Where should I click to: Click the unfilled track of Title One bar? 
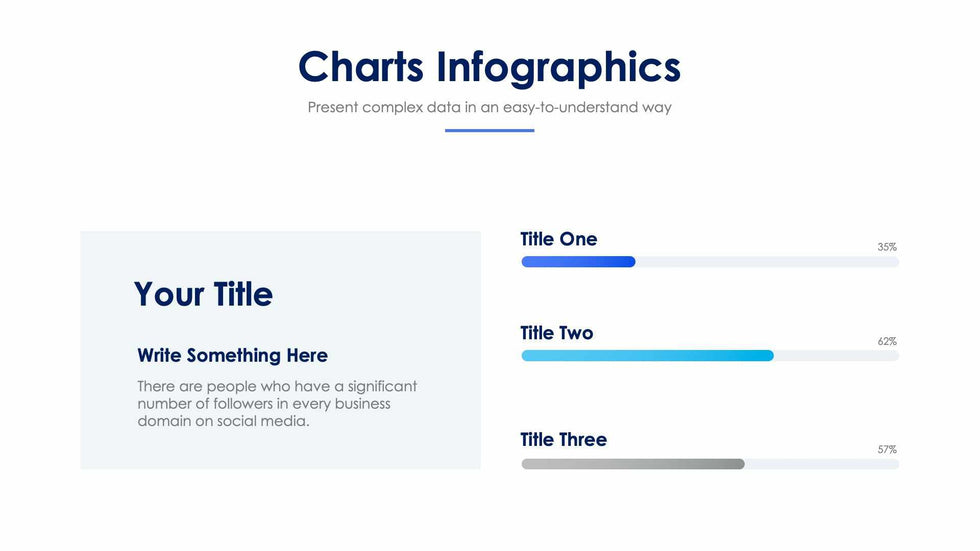[x=766, y=262]
